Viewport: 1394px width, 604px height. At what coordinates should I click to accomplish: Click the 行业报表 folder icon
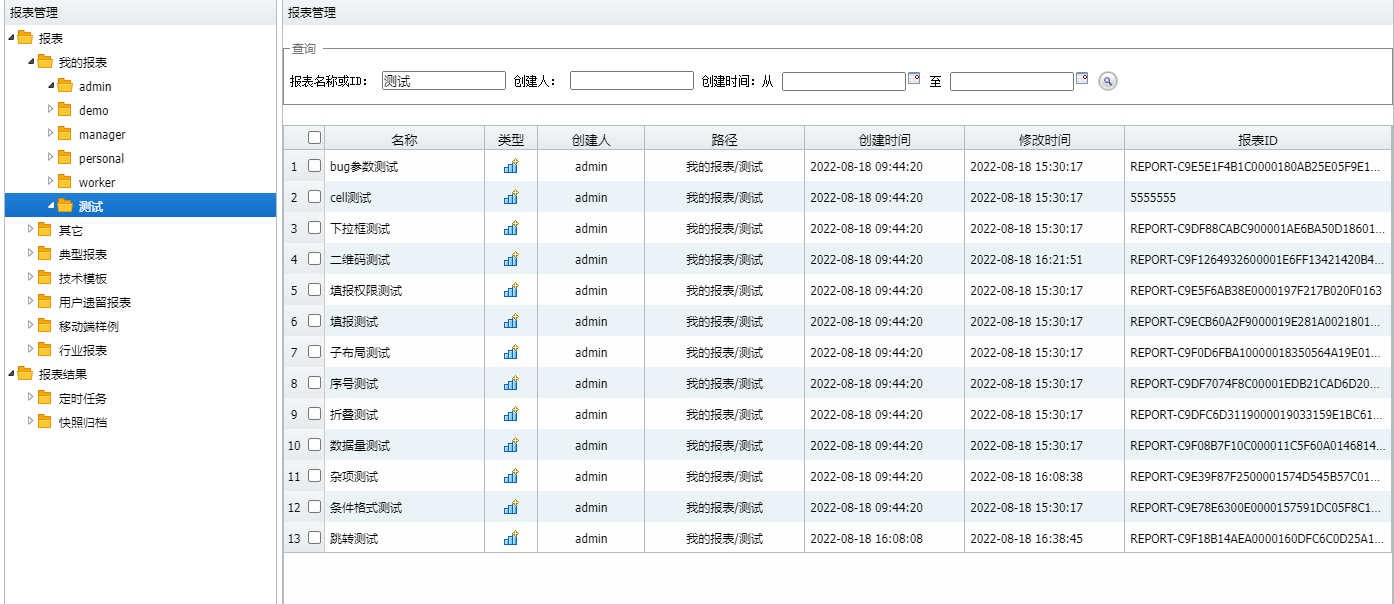(x=45, y=349)
